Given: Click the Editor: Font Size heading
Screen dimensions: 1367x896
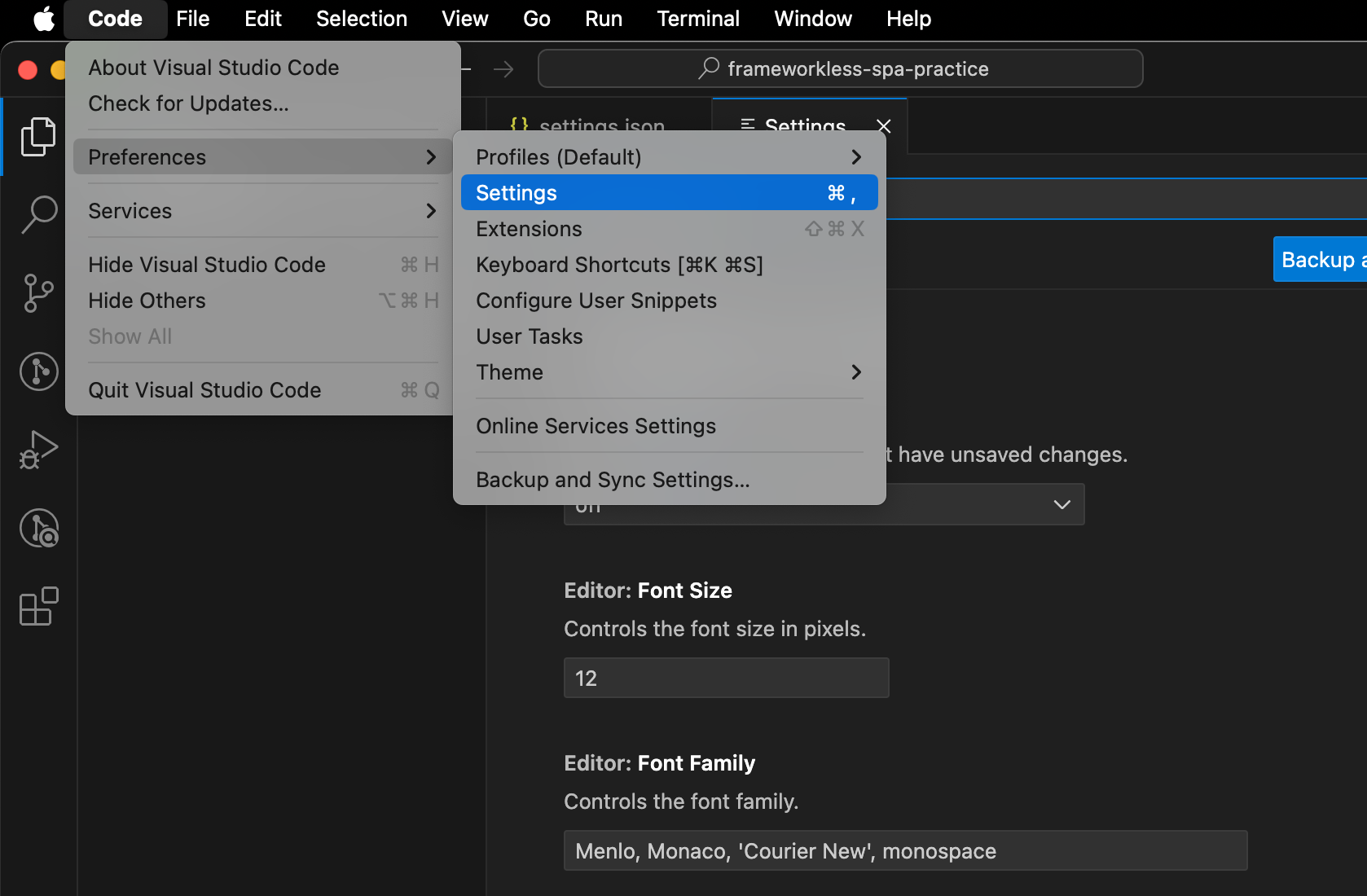Looking at the screenshot, I should tap(648, 591).
